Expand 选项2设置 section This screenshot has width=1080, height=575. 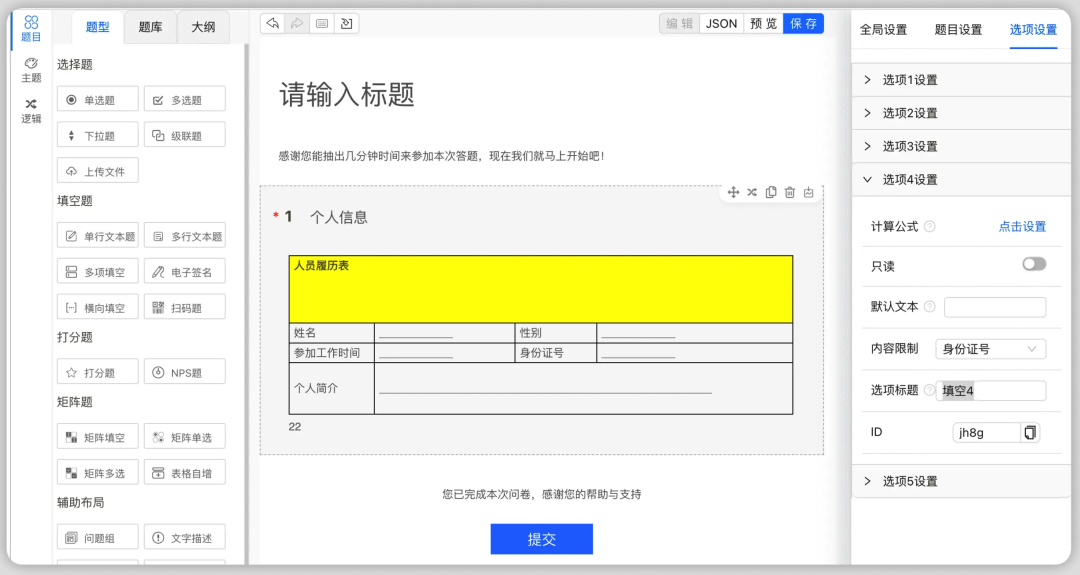click(x=962, y=113)
